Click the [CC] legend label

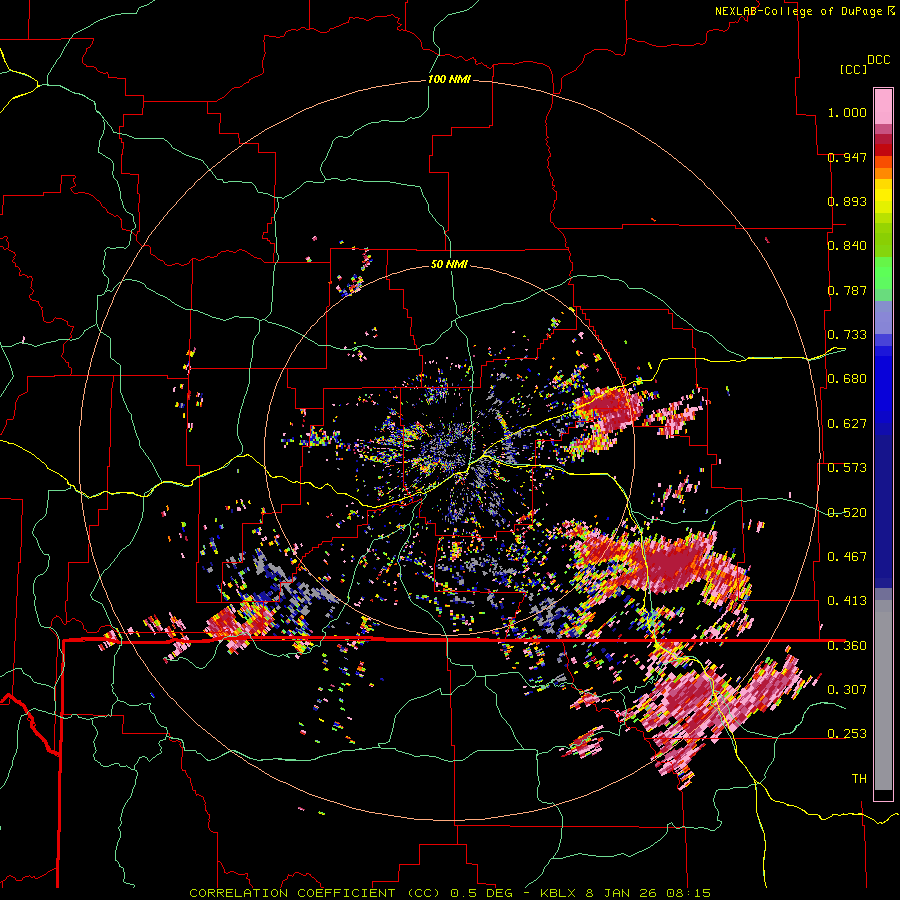coord(853,69)
